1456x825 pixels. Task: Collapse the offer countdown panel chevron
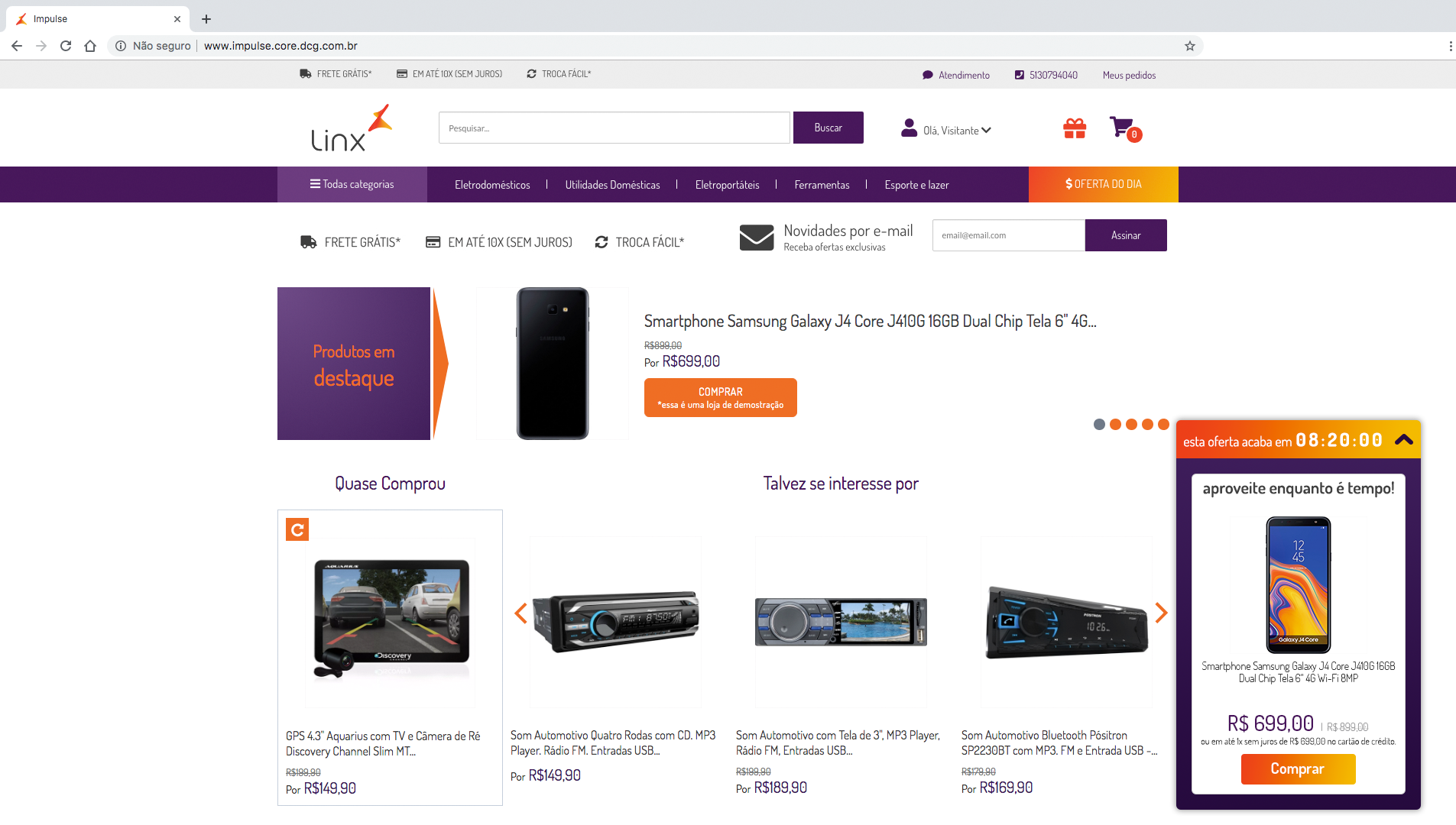[x=1404, y=439]
